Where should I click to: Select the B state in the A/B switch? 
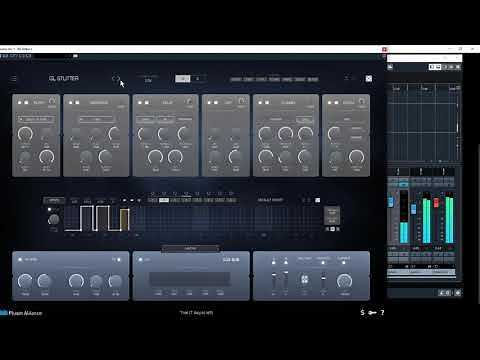198,79
